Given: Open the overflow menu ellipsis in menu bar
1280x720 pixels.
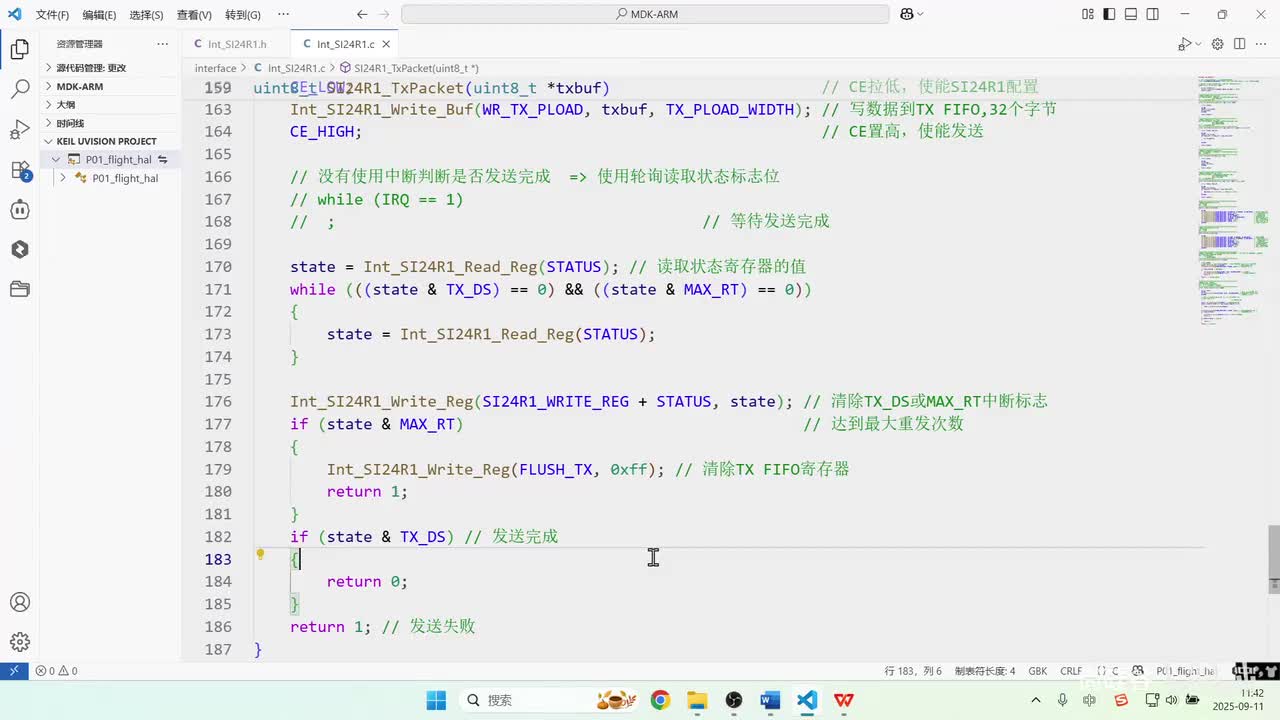Looking at the screenshot, I should pos(283,15).
